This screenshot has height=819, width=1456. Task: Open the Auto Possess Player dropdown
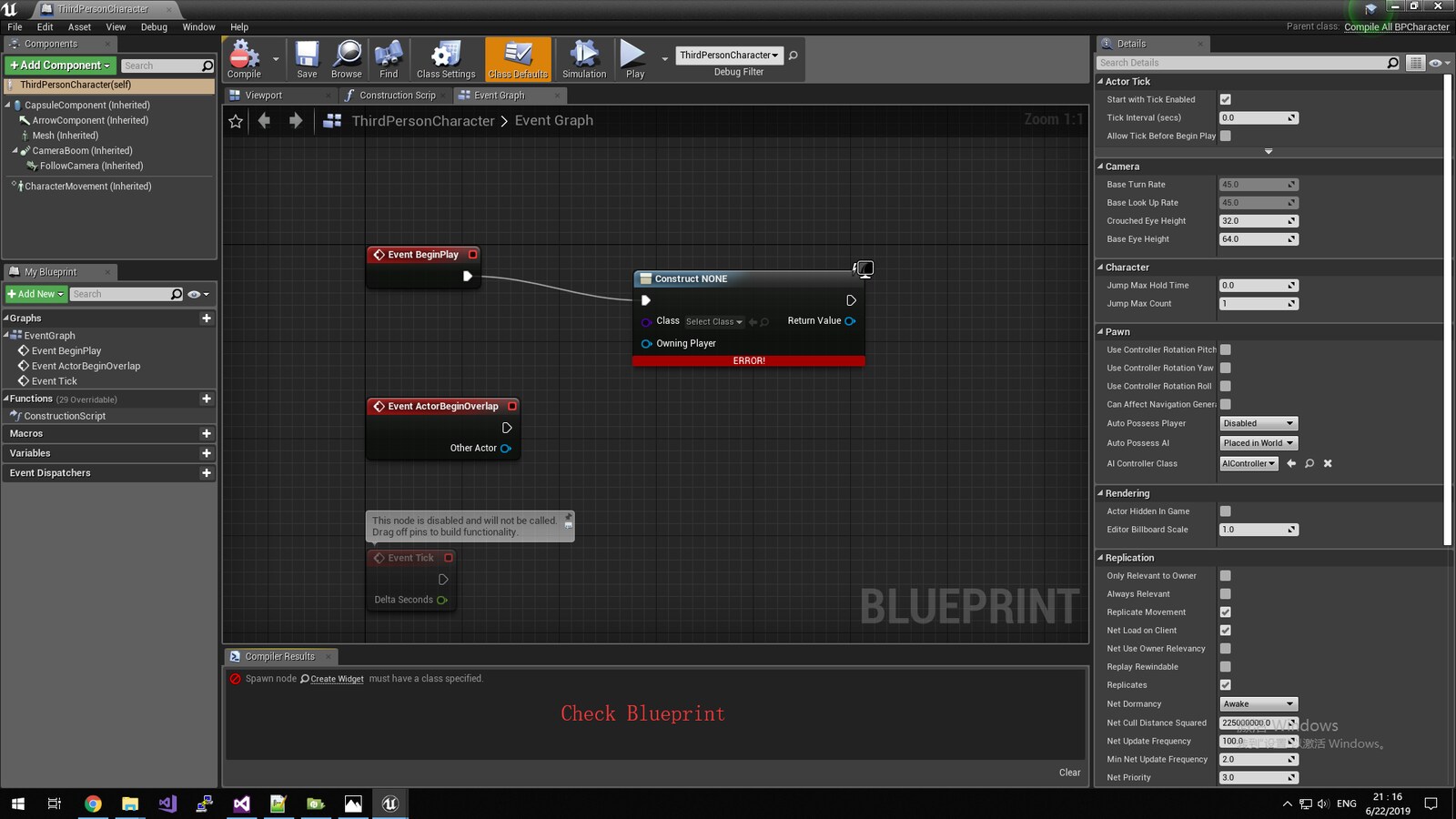click(x=1259, y=423)
